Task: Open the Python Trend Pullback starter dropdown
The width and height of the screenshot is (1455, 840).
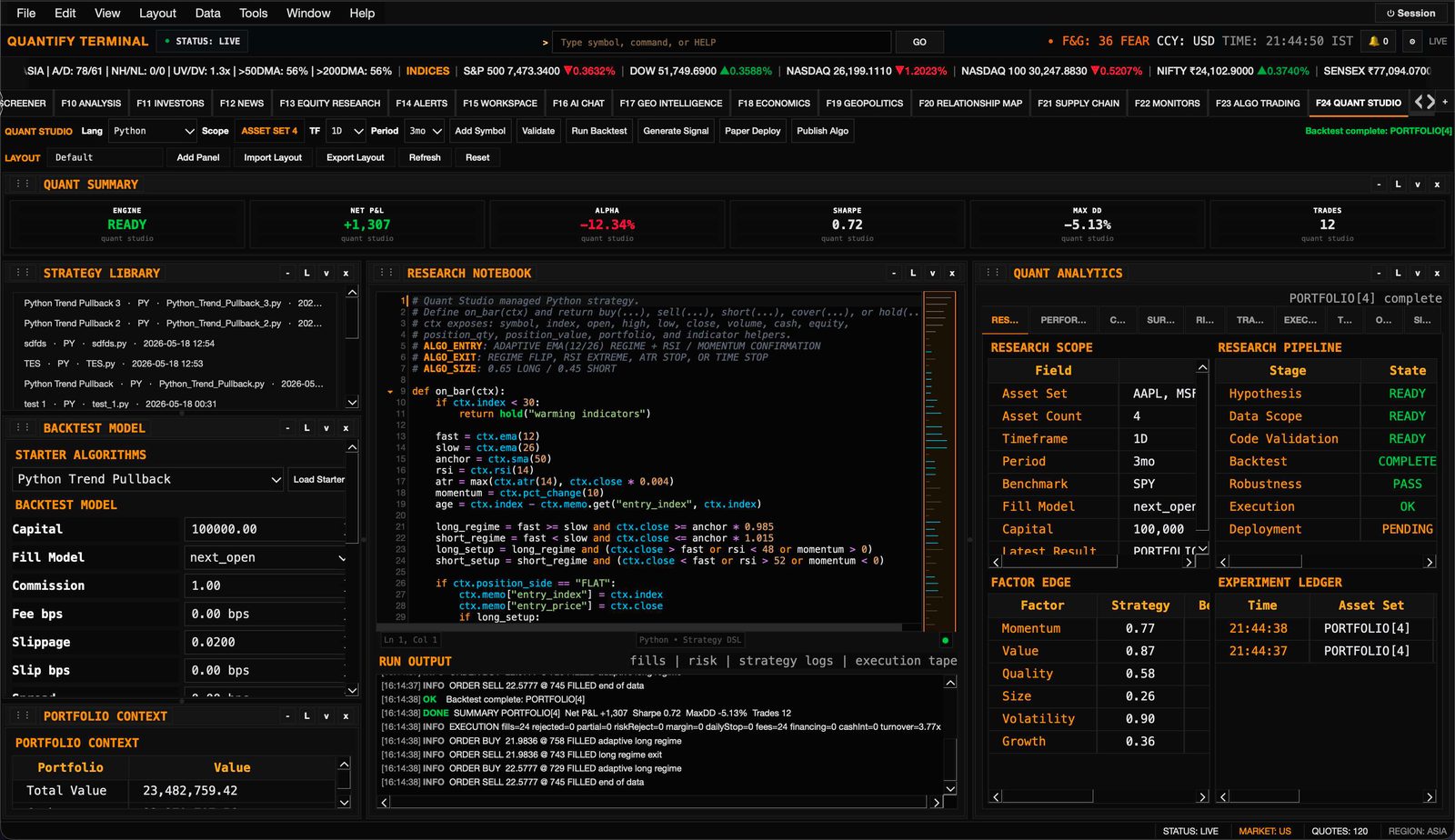Action: tap(149, 479)
